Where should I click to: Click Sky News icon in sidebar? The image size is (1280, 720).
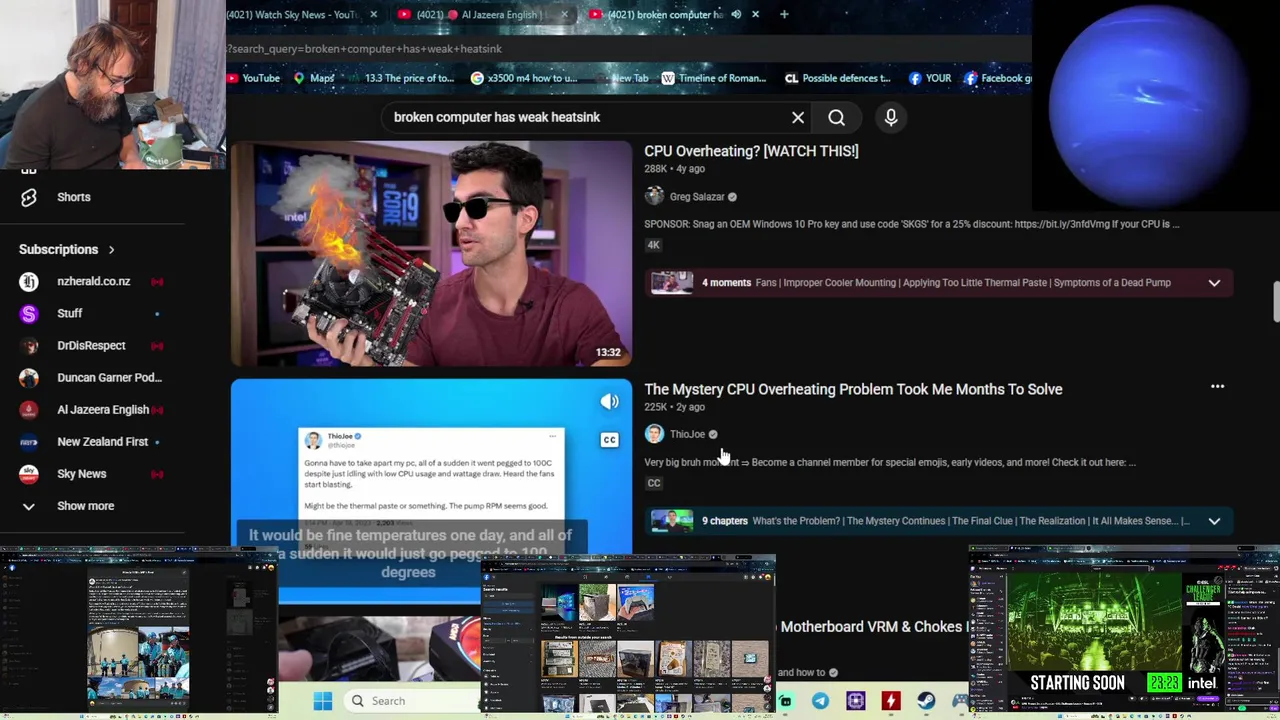tap(29, 473)
